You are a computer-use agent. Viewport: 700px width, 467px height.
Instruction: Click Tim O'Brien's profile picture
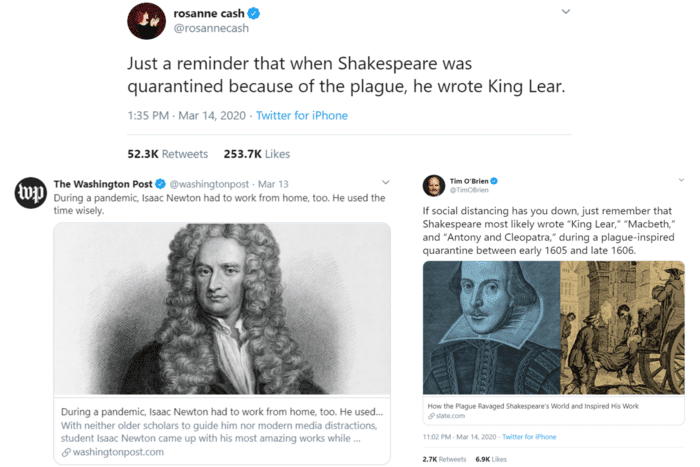434,186
